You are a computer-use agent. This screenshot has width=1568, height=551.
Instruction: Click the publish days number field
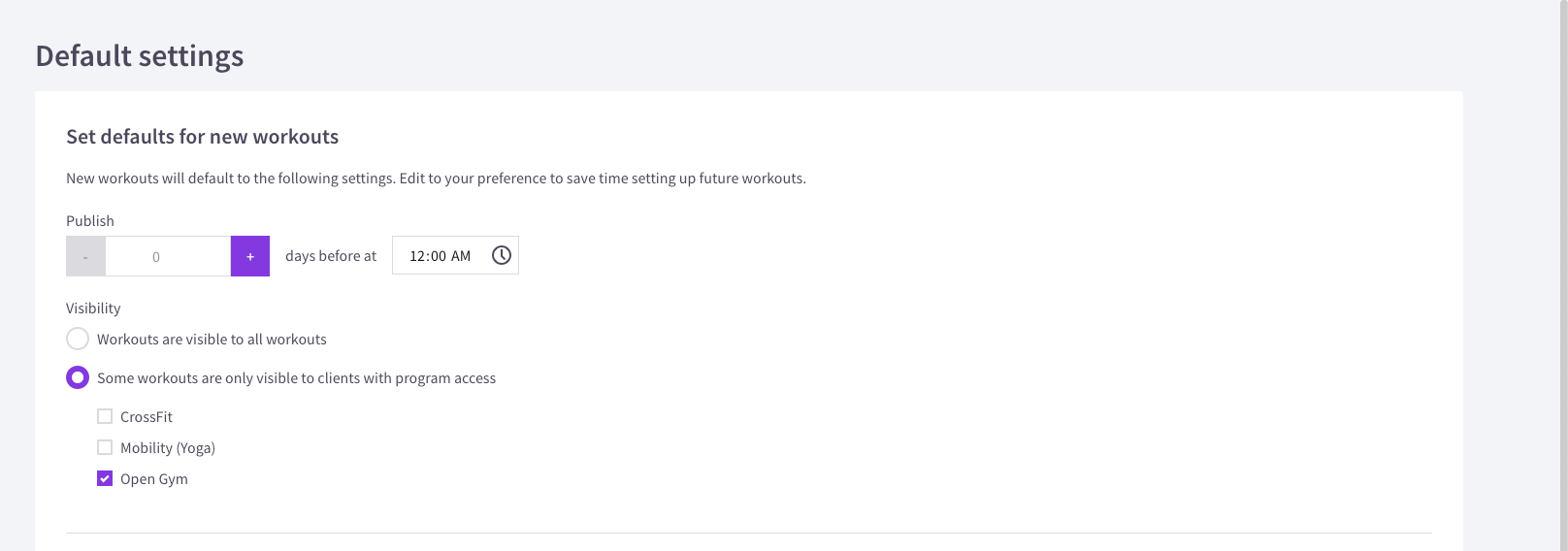(168, 256)
